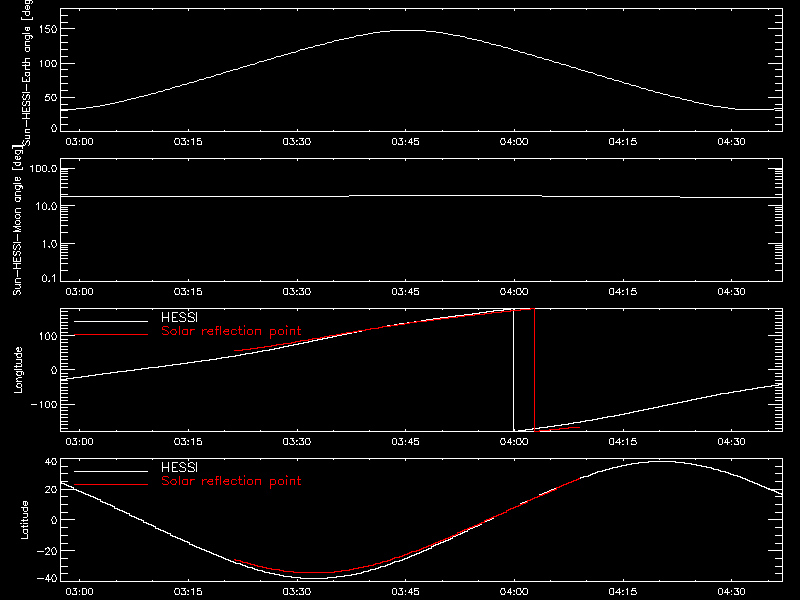The height and width of the screenshot is (600, 800).
Task: Click the 100 tick on Longitude axis
Action: [x=48, y=336]
